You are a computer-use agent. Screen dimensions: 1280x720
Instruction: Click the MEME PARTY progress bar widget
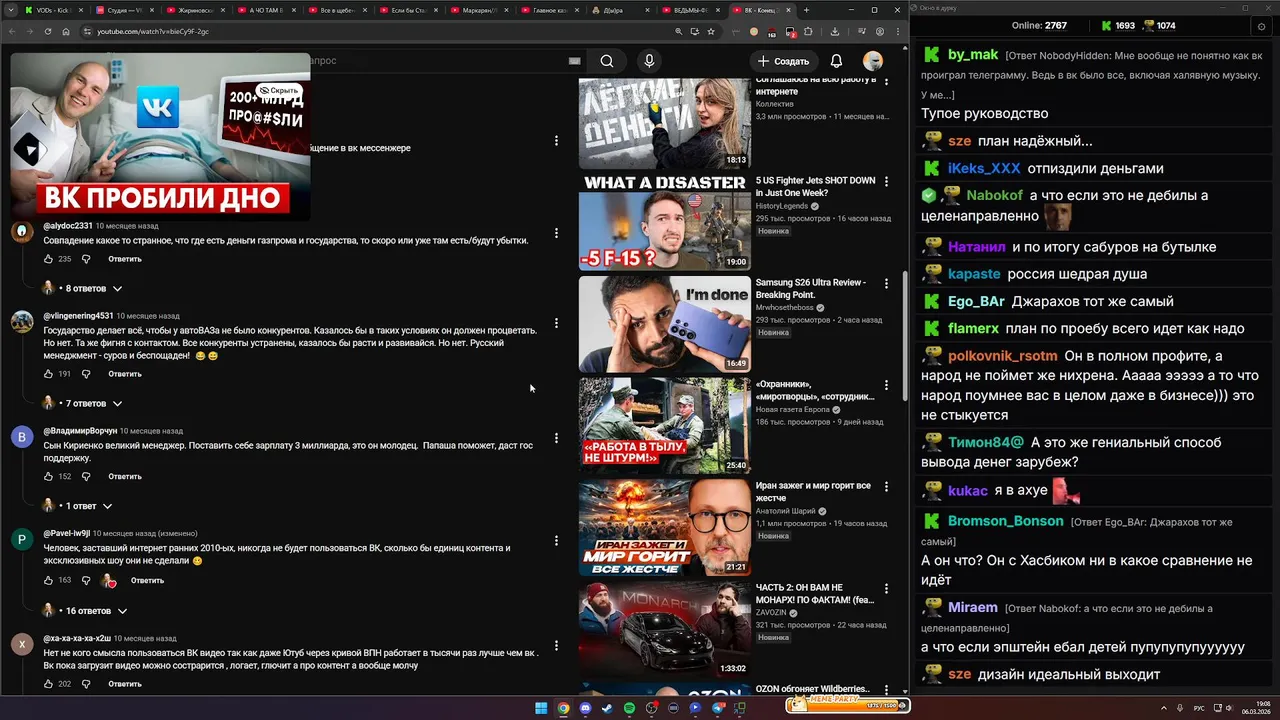[848, 704]
